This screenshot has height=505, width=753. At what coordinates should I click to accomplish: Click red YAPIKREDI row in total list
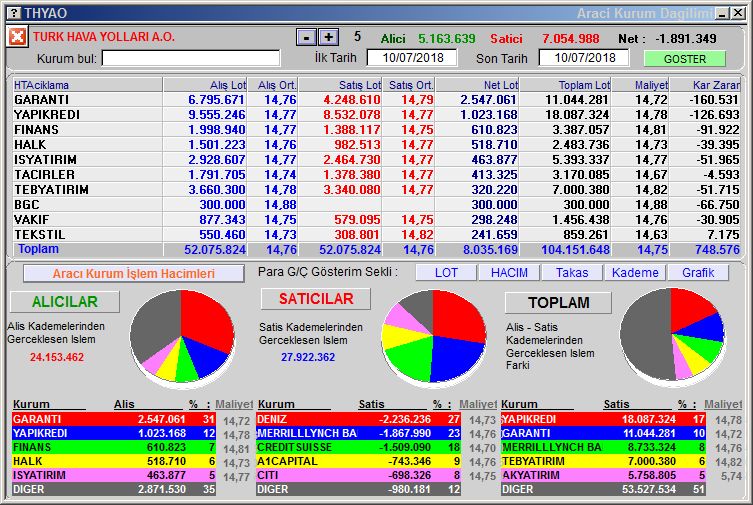click(603, 419)
